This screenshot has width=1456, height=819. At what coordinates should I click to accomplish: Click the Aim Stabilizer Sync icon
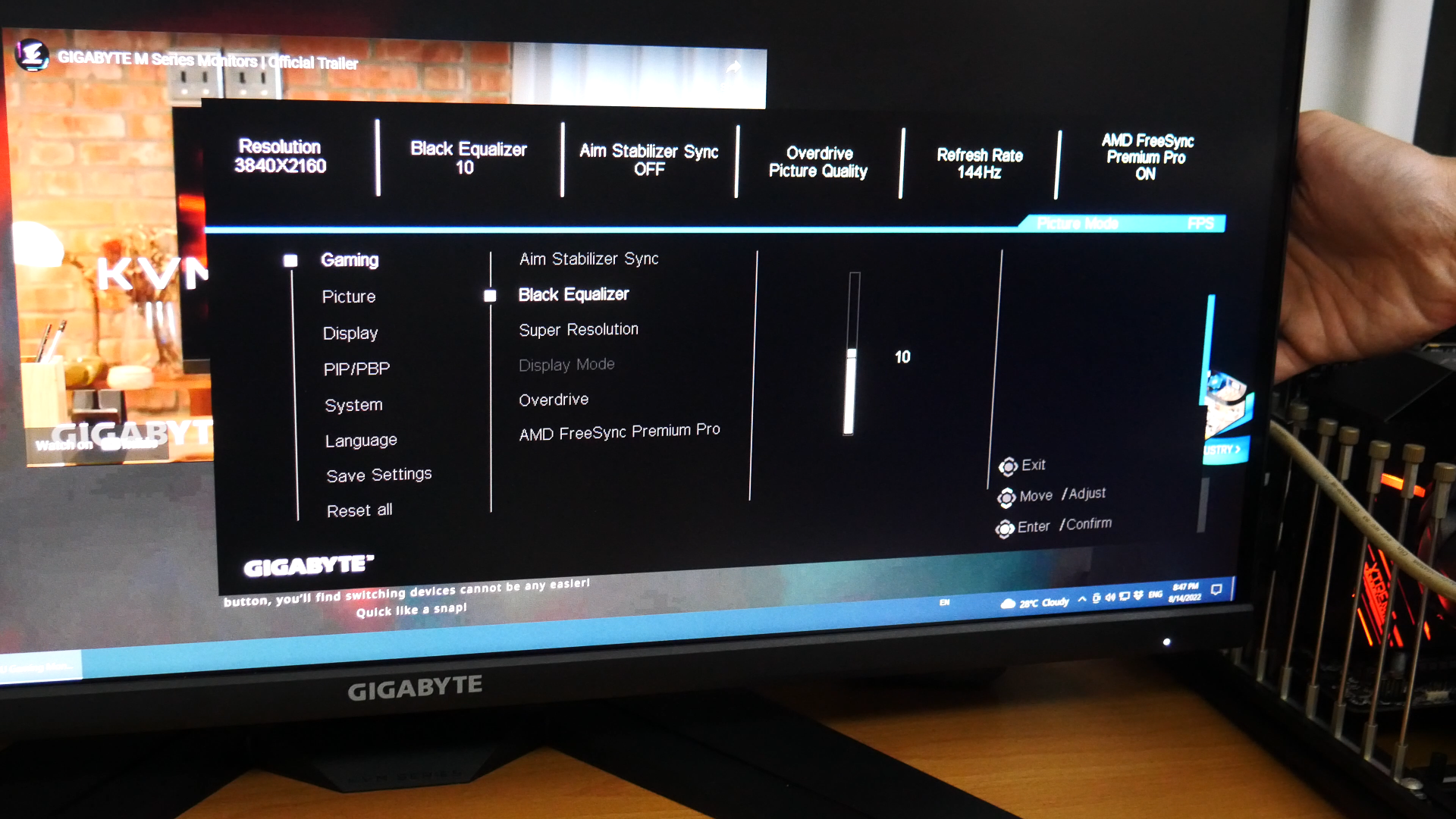tap(590, 258)
